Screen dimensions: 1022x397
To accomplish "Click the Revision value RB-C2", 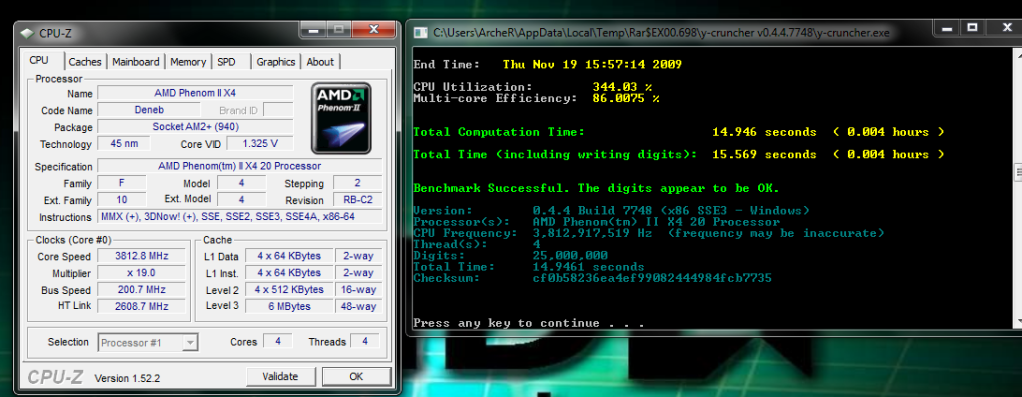I will pos(358,200).
